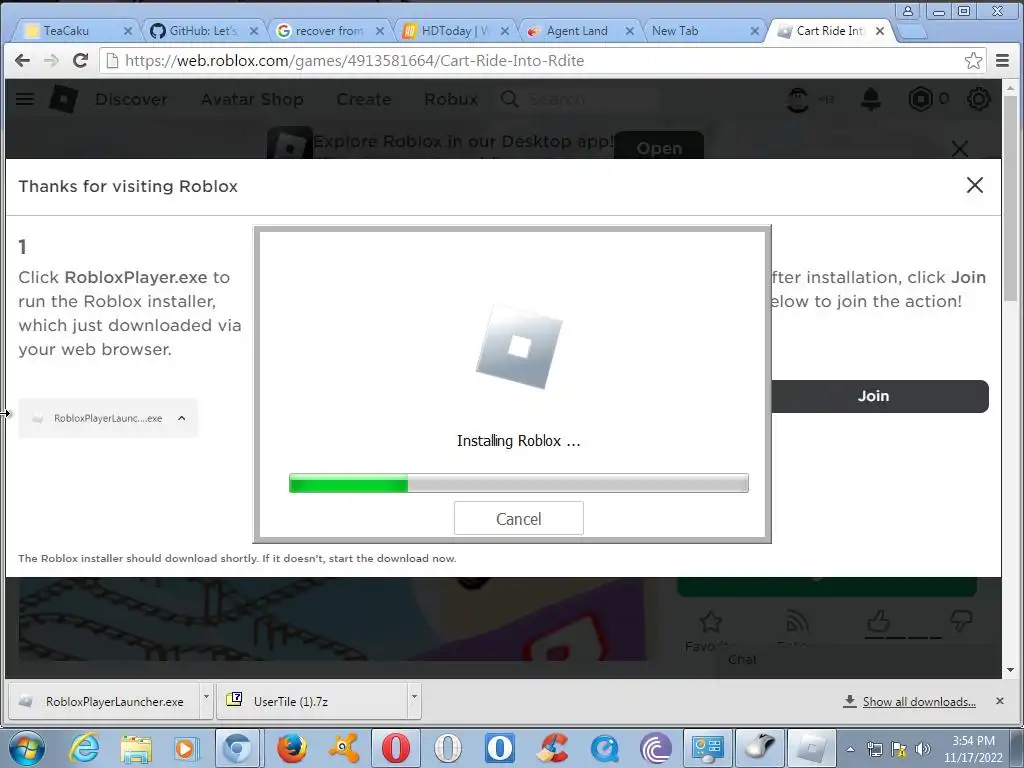Image resolution: width=1024 pixels, height=768 pixels.
Task: Open the Chrome menu hamburger icon
Action: pos(1002,61)
